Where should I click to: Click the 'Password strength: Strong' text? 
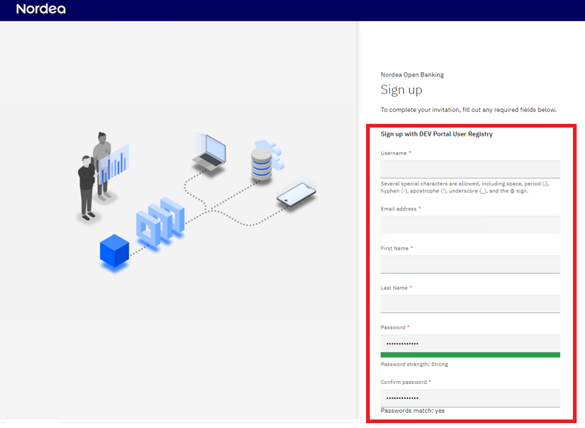tap(414, 364)
